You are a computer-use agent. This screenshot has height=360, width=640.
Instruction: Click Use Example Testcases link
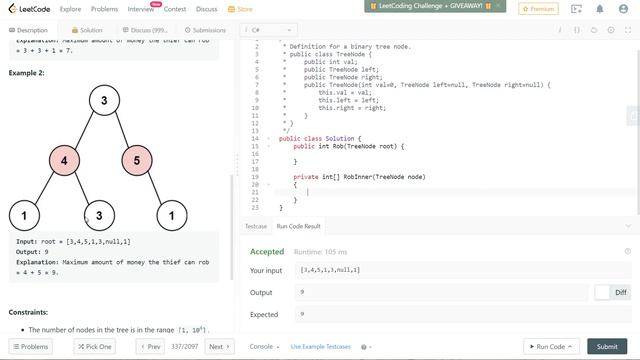320,347
